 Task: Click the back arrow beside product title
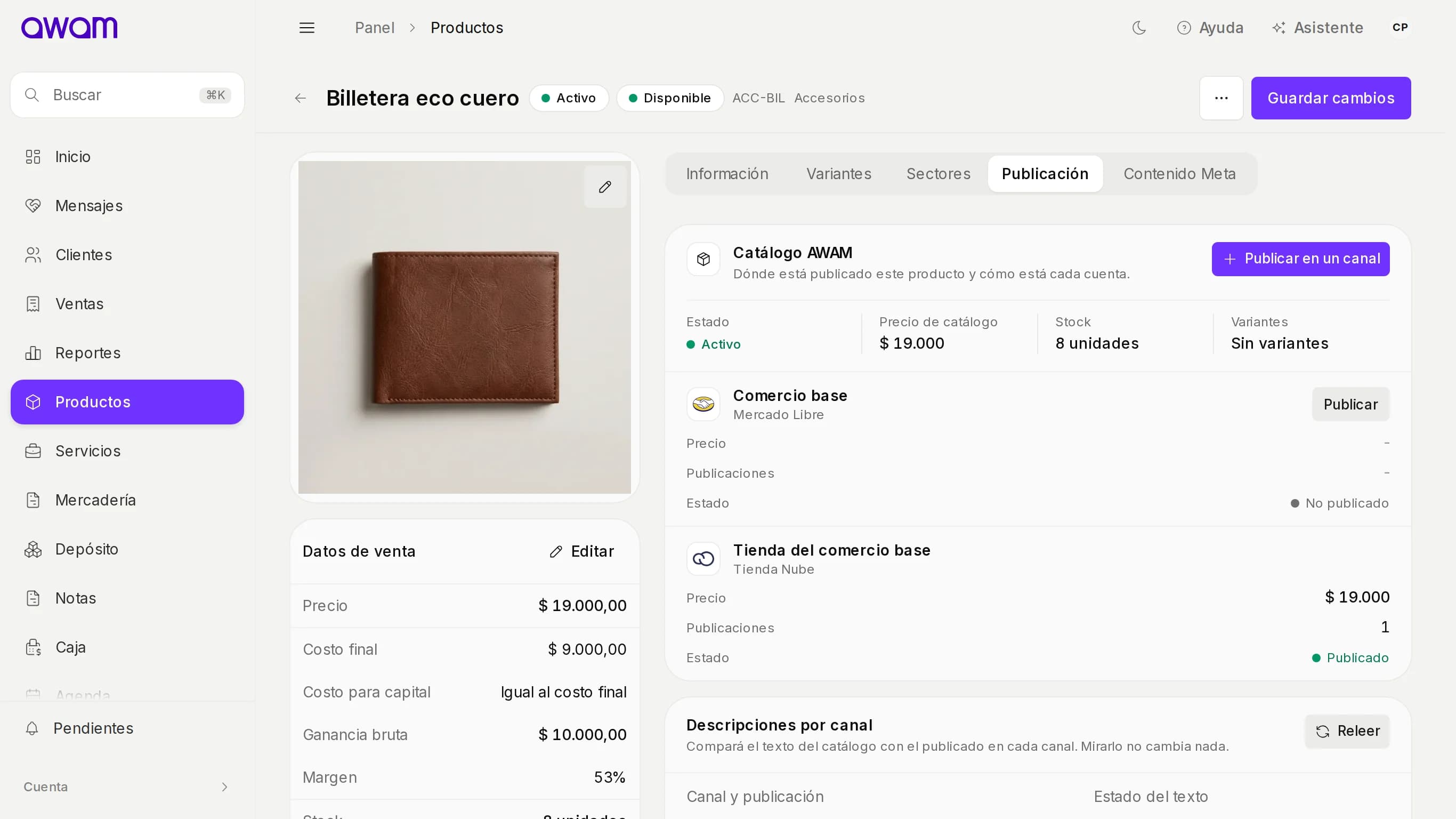(x=300, y=99)
